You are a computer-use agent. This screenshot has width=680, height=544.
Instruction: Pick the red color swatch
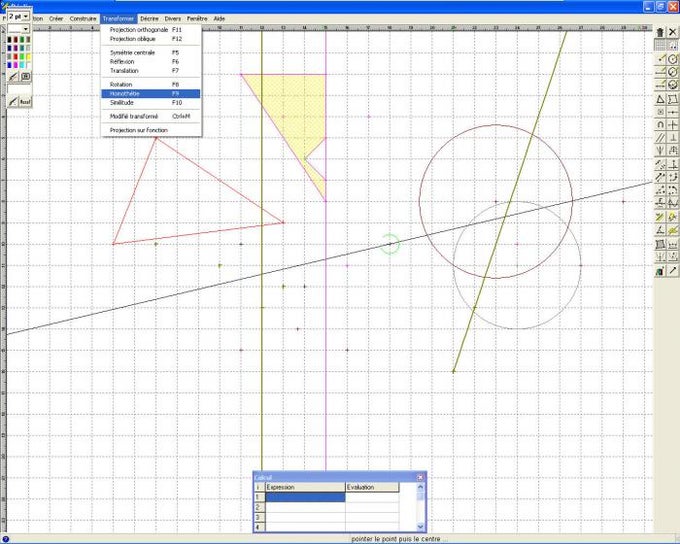(16, 56)
